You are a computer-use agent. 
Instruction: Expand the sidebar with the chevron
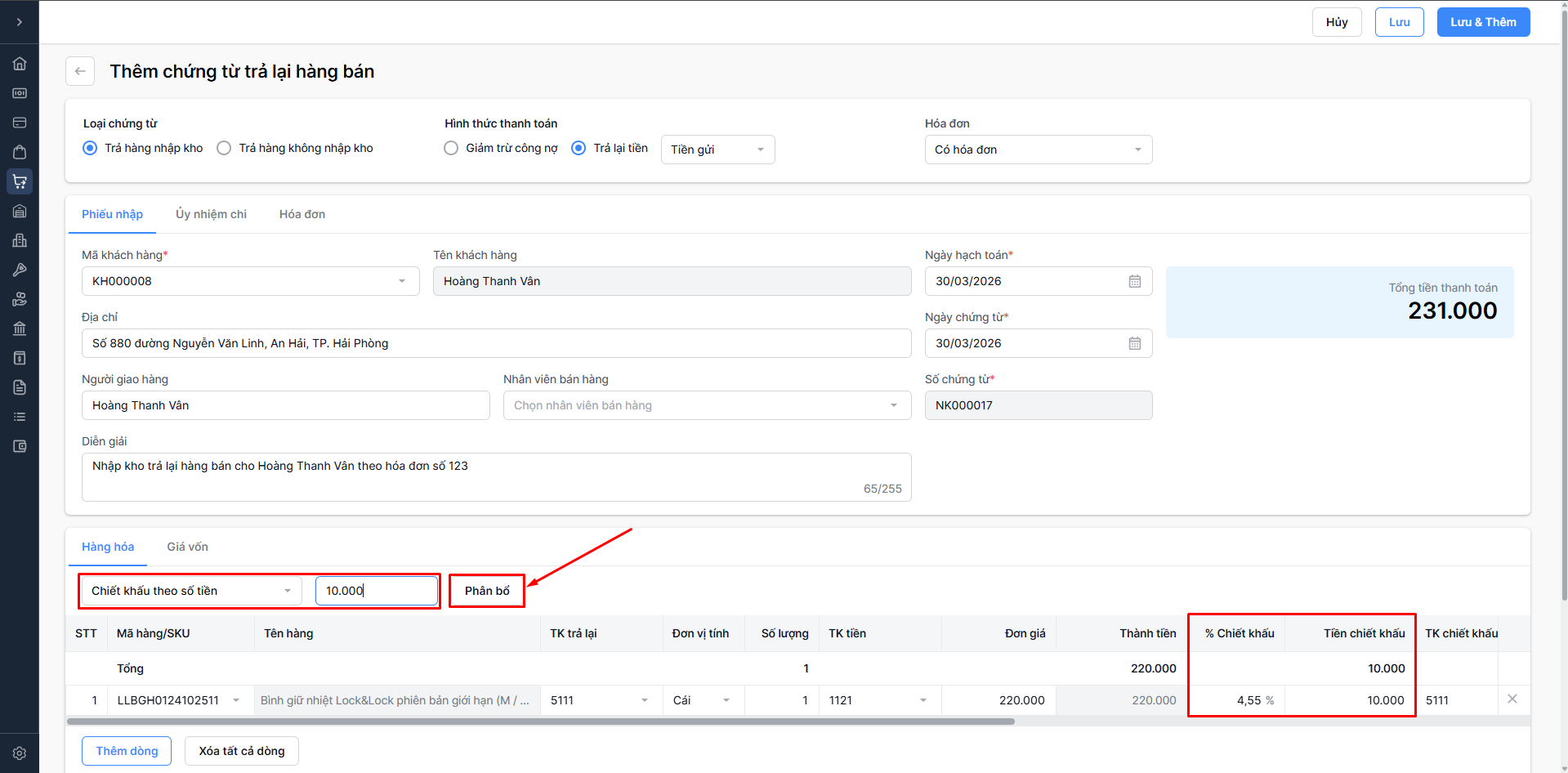pyautogui.click(x=20, y=22)
